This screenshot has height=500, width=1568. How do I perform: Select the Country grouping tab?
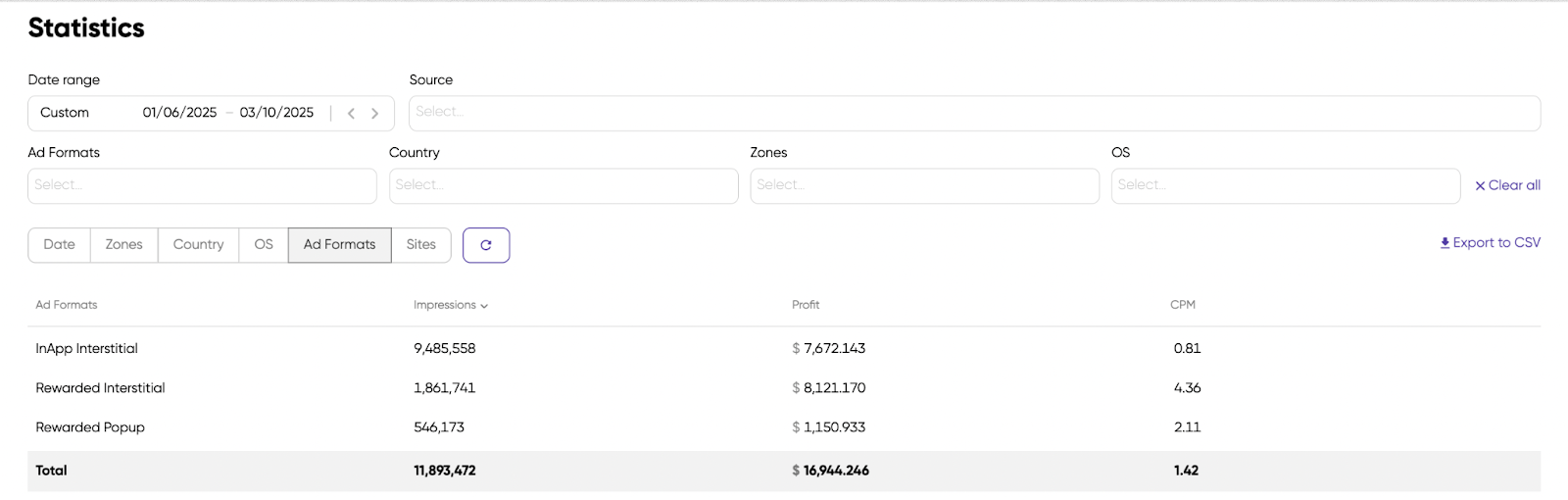tap(198, 245)
